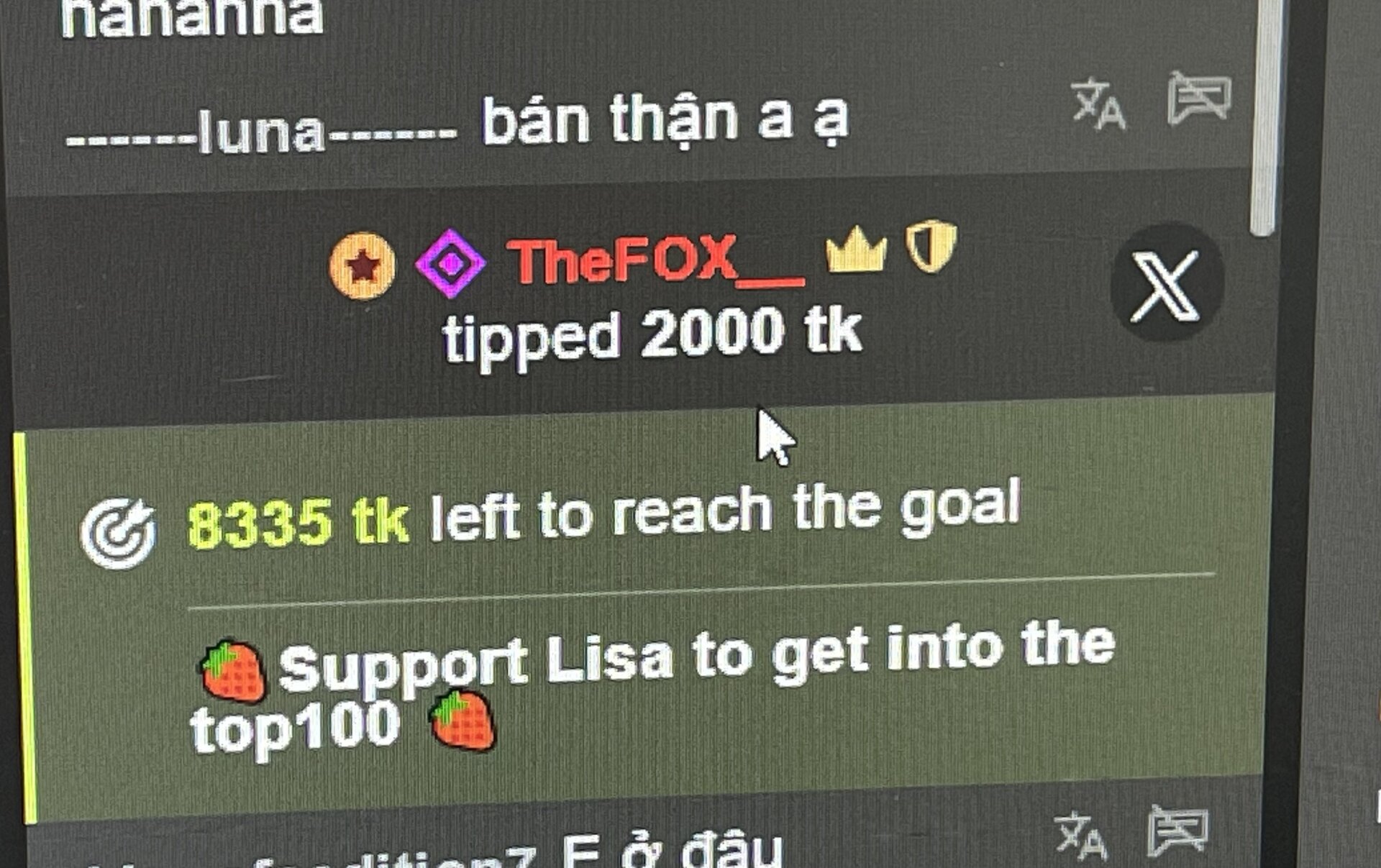This screenshot has width=1381, height=868.
Task: Click the shield badge icon
Action: tap(931, 246)
